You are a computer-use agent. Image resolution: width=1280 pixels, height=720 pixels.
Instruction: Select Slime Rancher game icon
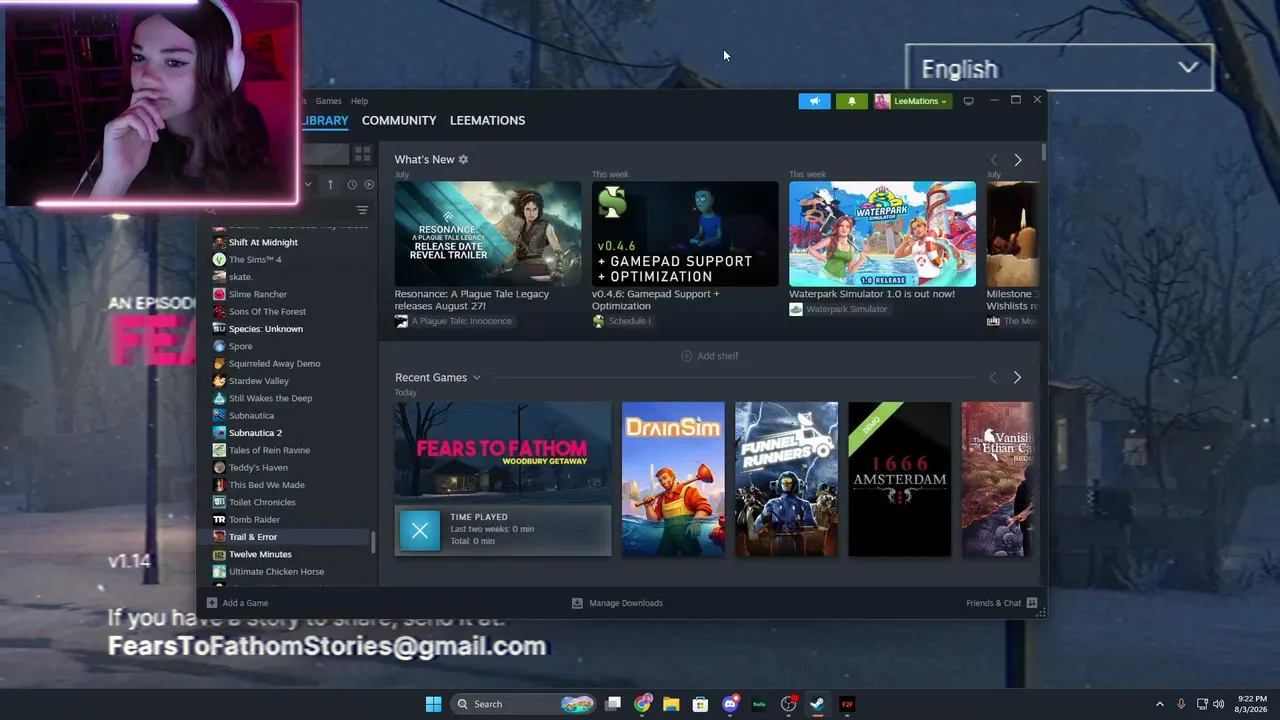click(219, 294)
